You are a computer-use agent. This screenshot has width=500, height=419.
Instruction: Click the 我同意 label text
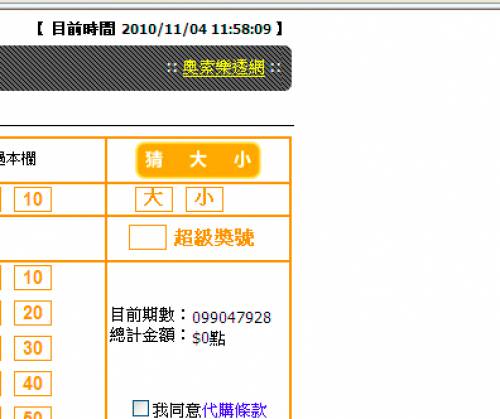(x=177, y=410)
